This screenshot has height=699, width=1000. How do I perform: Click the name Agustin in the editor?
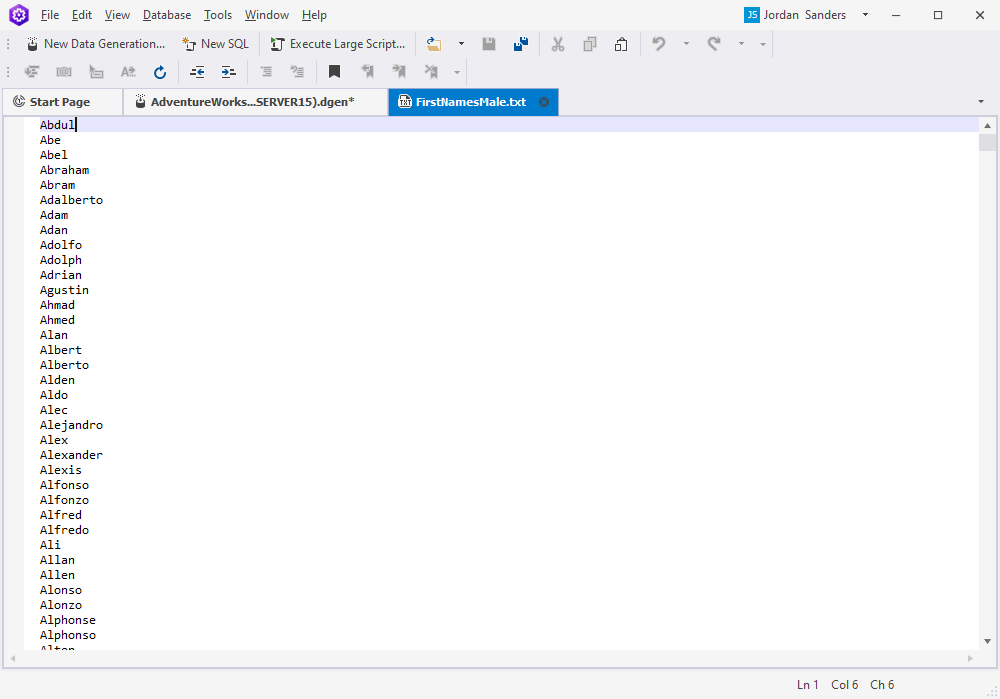[64, 290]
